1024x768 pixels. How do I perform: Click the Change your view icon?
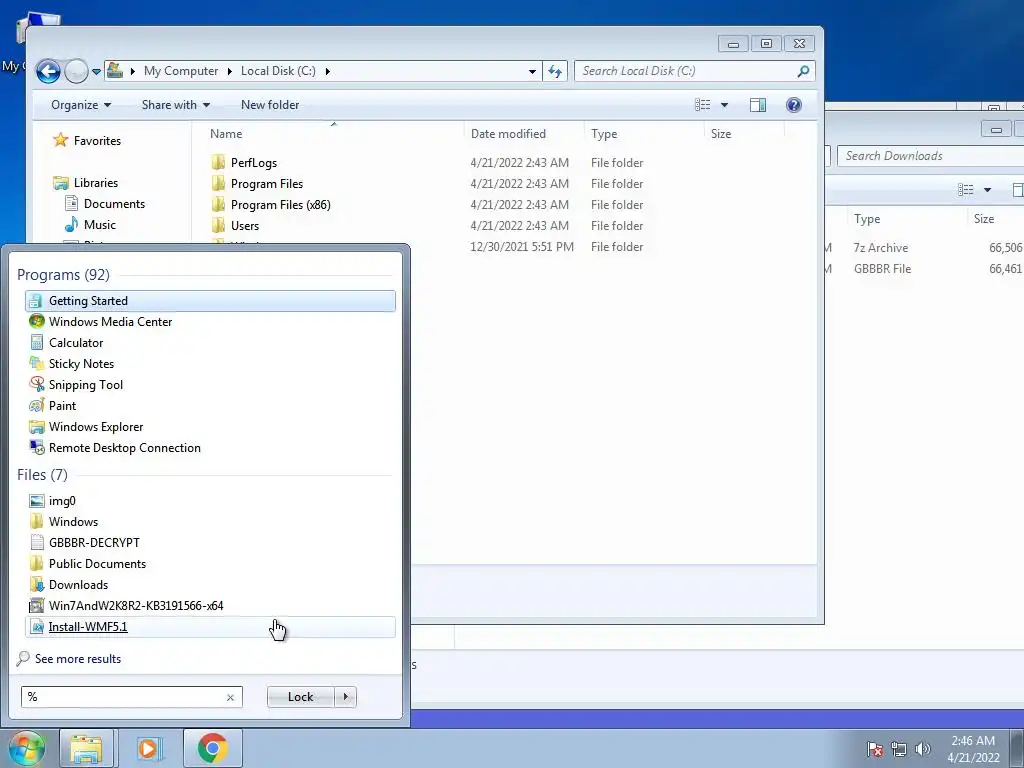click(703, 104)
